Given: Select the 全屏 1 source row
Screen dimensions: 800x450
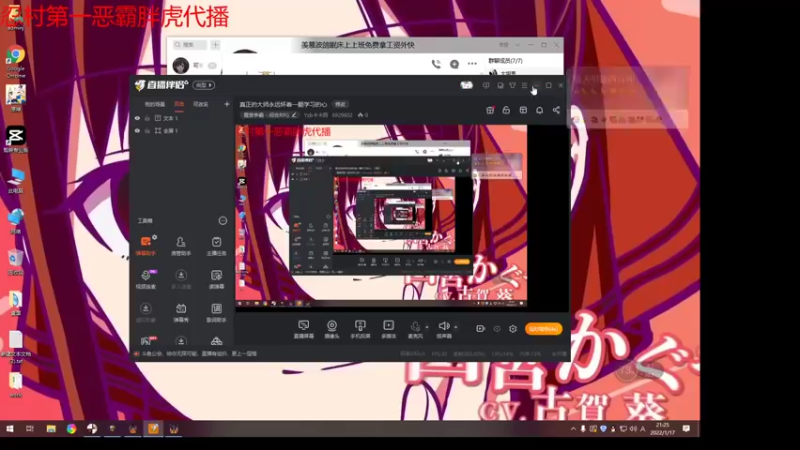Looking at the screenshot, I should click(181, 131).
